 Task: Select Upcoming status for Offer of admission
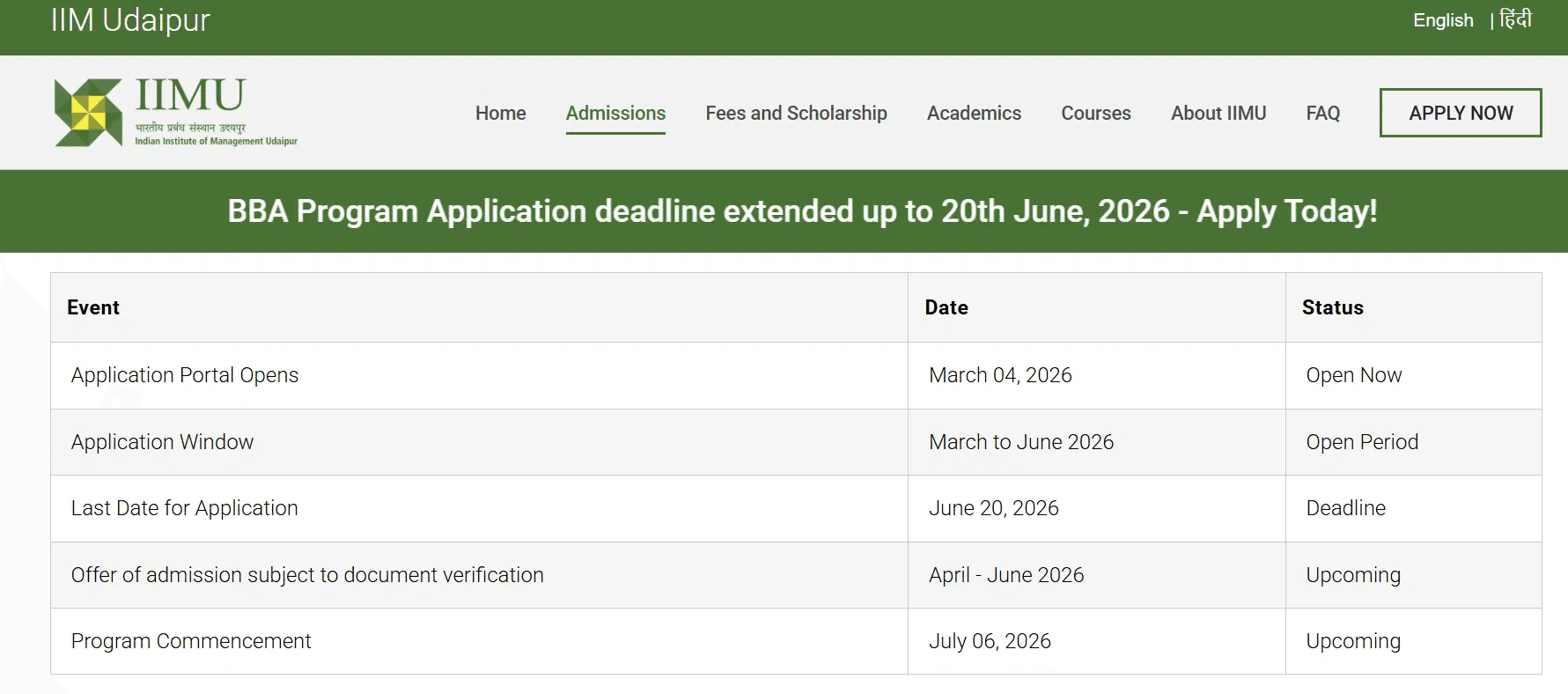1414,575
